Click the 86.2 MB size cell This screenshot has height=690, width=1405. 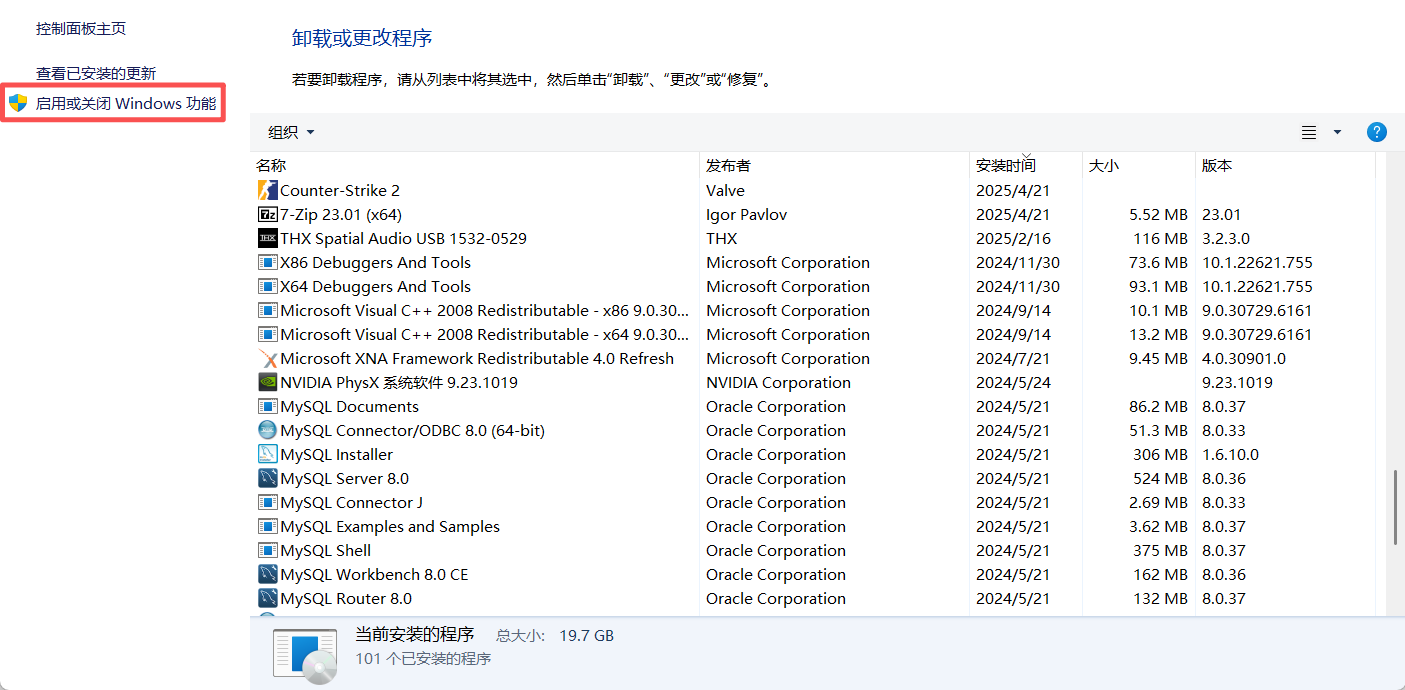(1158, 406)
